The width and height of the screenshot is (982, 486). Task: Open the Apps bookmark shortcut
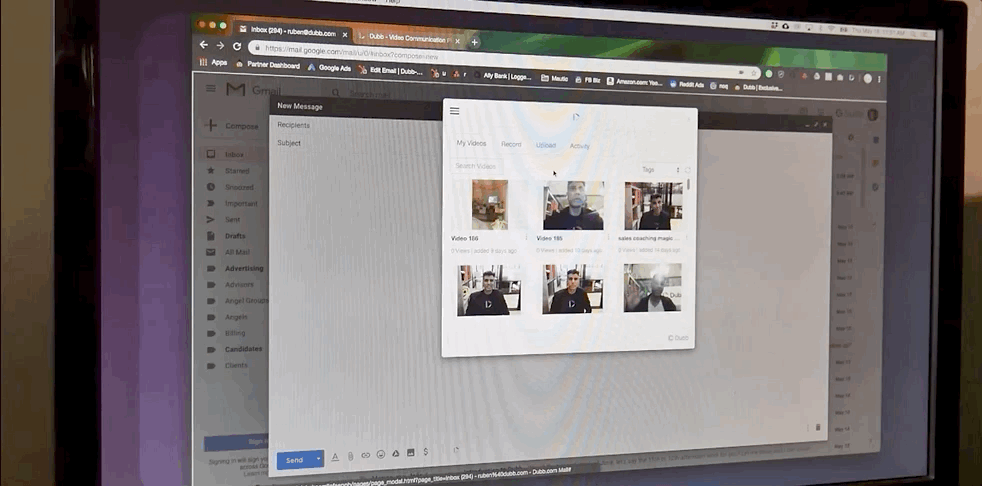click(213, 62)
